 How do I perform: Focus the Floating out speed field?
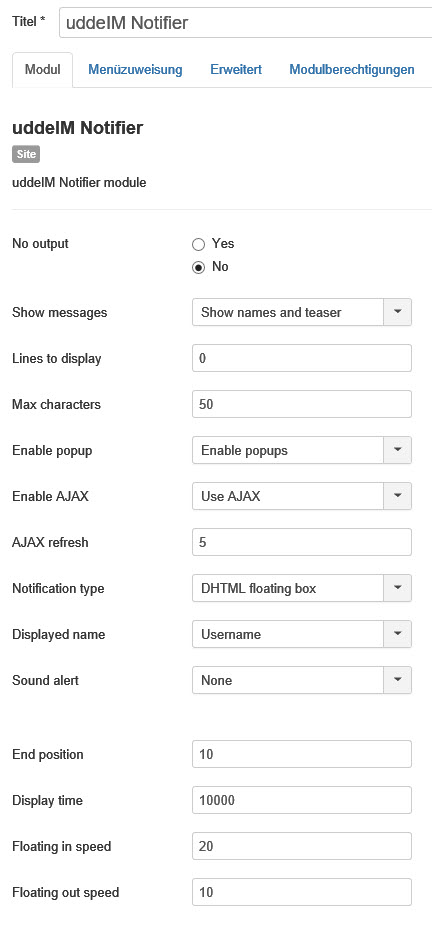pos(302,893)
